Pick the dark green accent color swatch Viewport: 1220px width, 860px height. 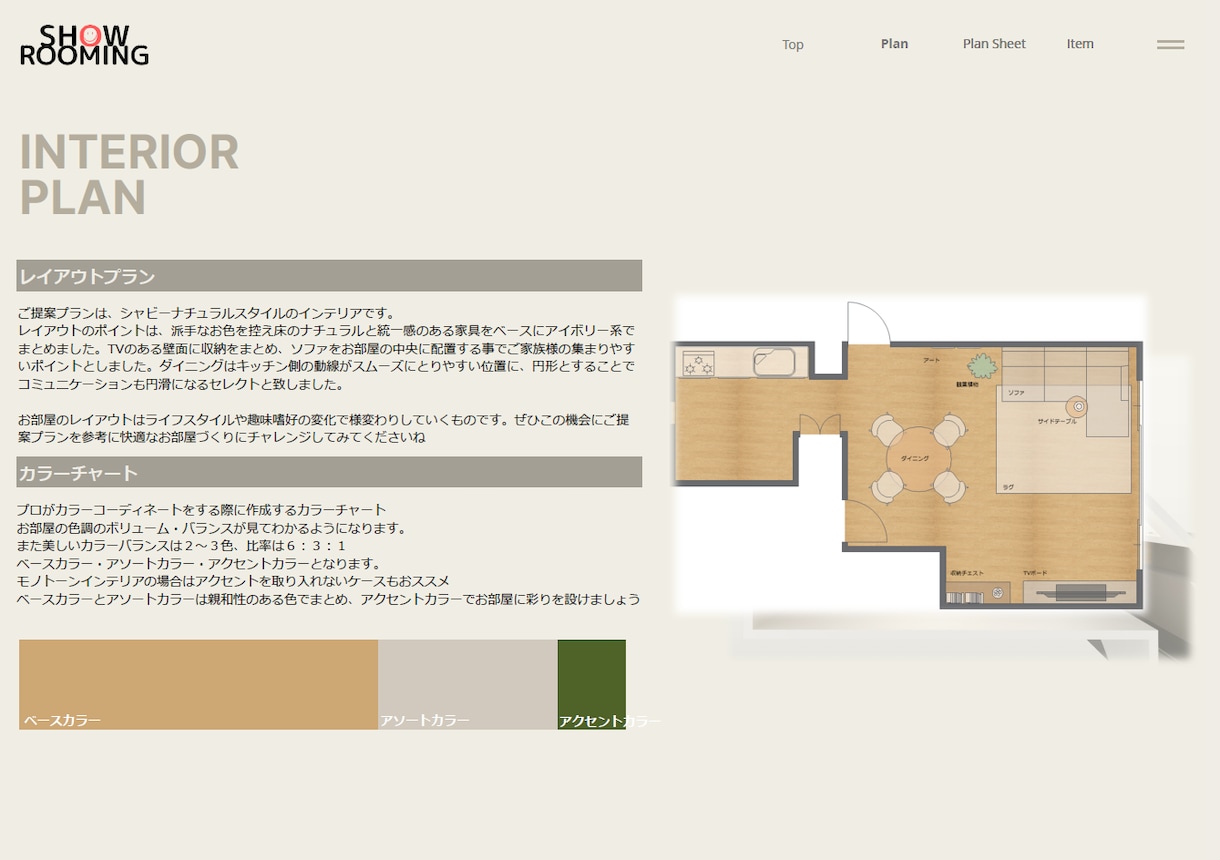(592, 684)
